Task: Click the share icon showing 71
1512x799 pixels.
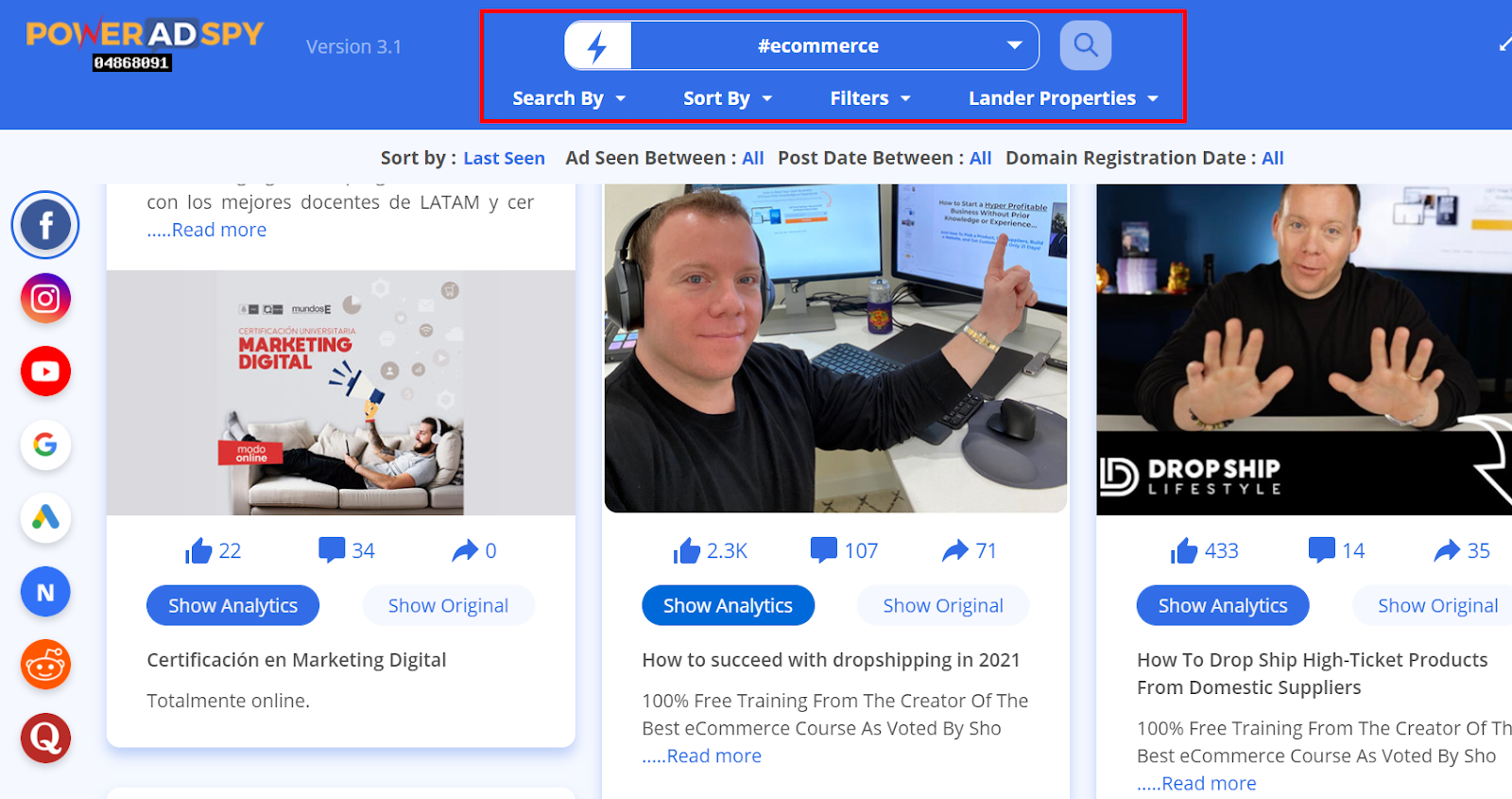Action: pyautogui.click(x=955, y=550)
